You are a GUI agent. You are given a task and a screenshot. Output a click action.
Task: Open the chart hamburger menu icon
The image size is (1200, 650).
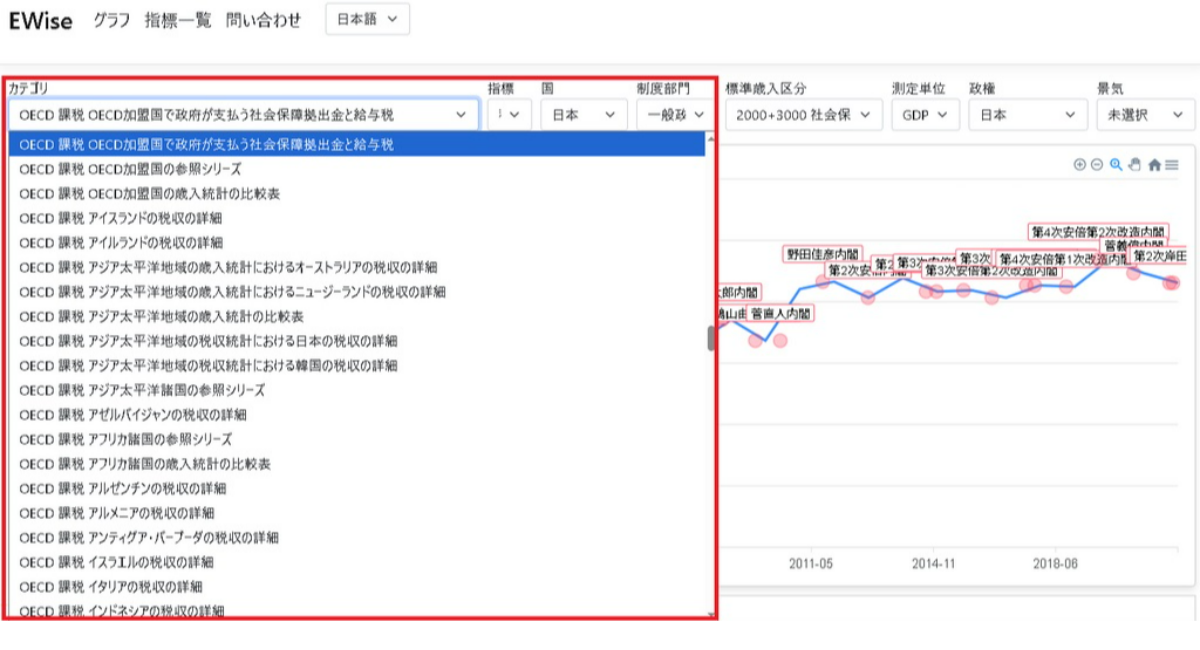(1172, 165)
